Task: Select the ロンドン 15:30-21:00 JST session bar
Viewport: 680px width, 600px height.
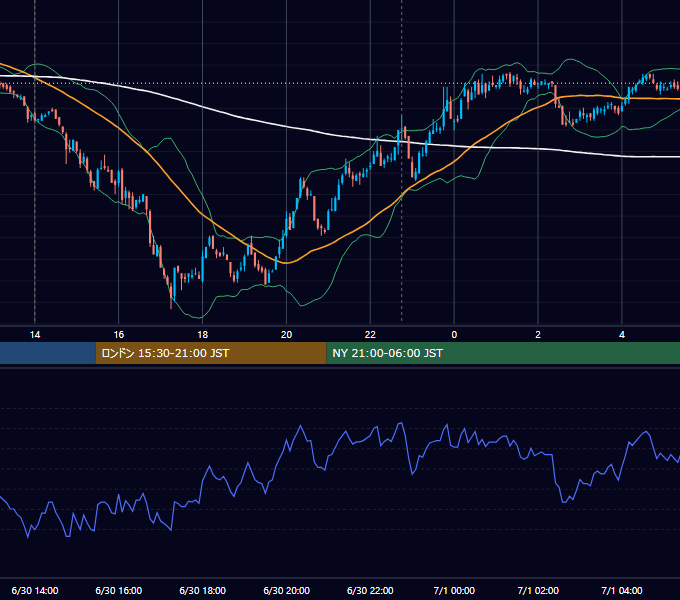Action: [211, 353]
